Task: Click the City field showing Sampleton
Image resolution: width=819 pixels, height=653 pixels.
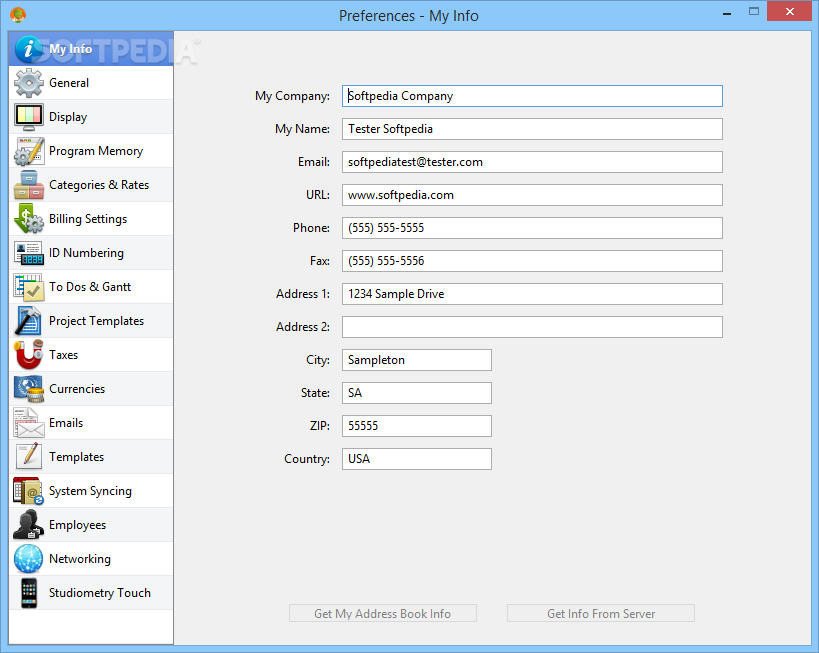Action: click(x=417, y=360)
